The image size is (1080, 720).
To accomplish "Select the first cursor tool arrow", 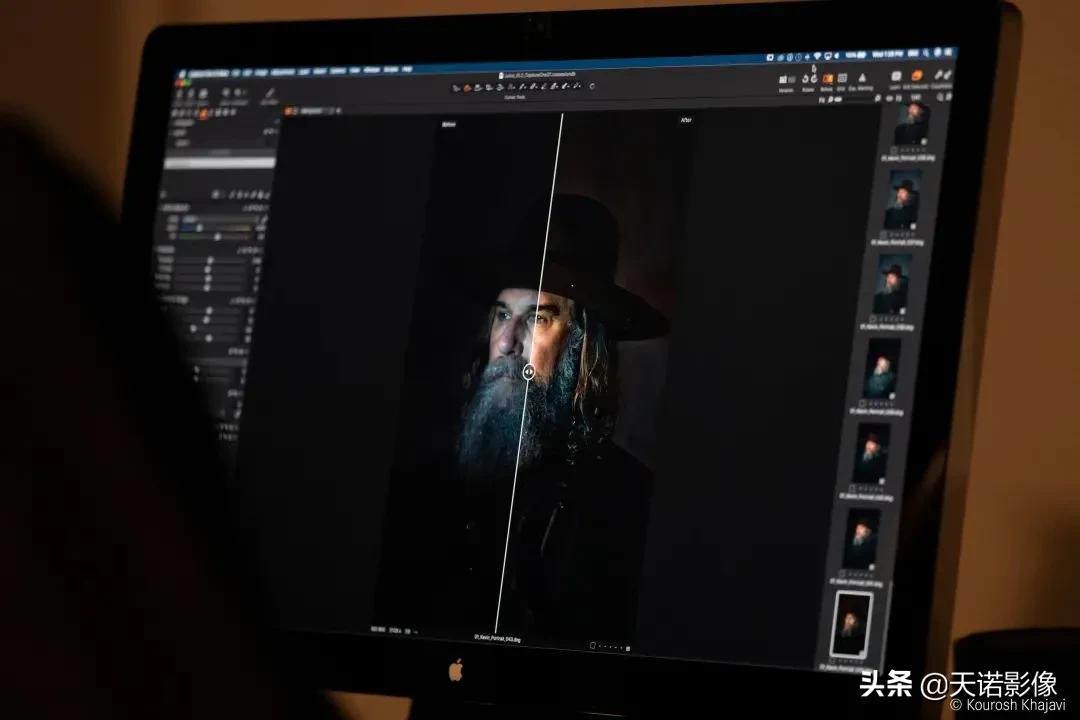I will click(x=456, y=88).
